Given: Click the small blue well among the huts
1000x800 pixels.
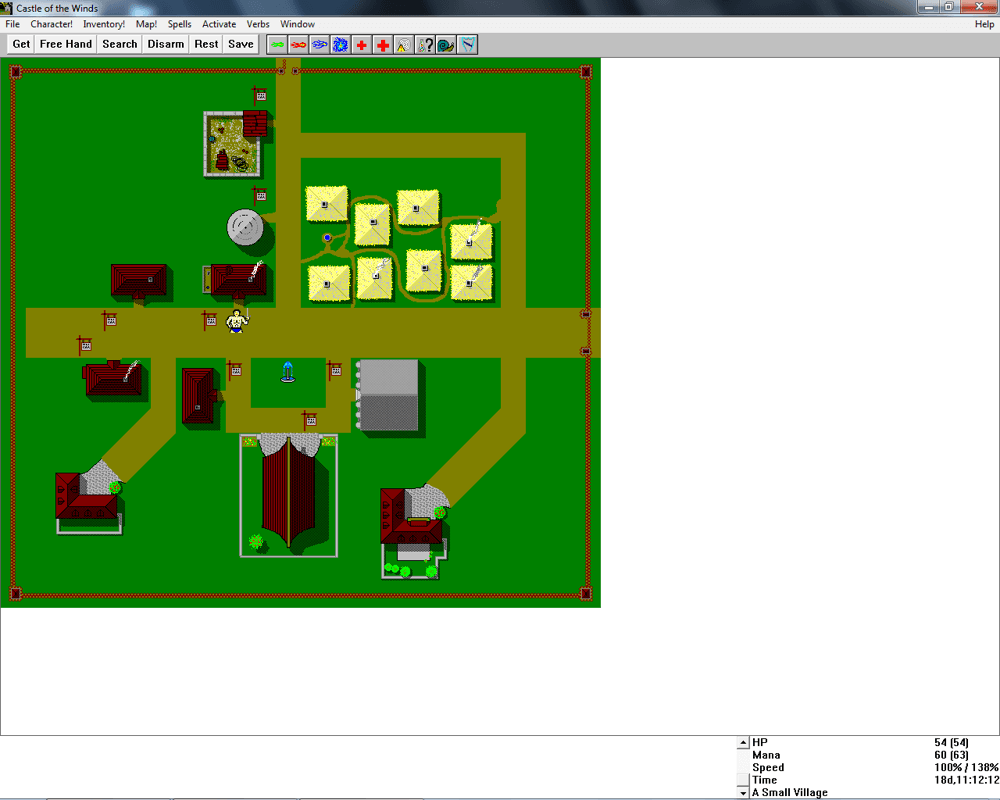Looking at the screenshot, I should click(x=327, y=237).
